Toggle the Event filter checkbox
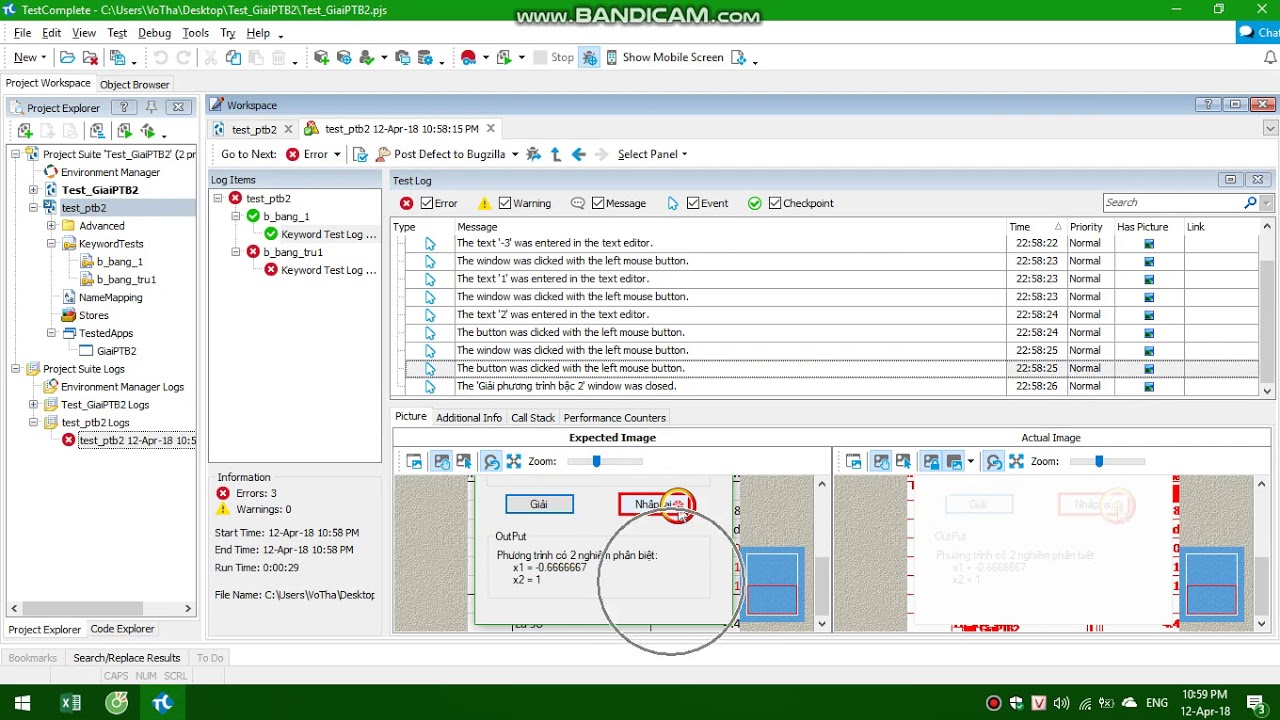 (x=693, y=203)
